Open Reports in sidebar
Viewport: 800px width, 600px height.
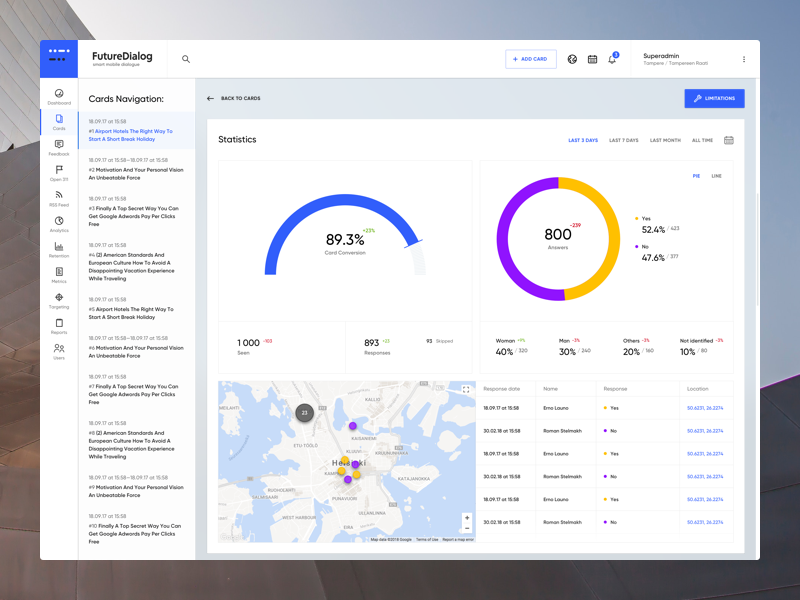point(59,326)
